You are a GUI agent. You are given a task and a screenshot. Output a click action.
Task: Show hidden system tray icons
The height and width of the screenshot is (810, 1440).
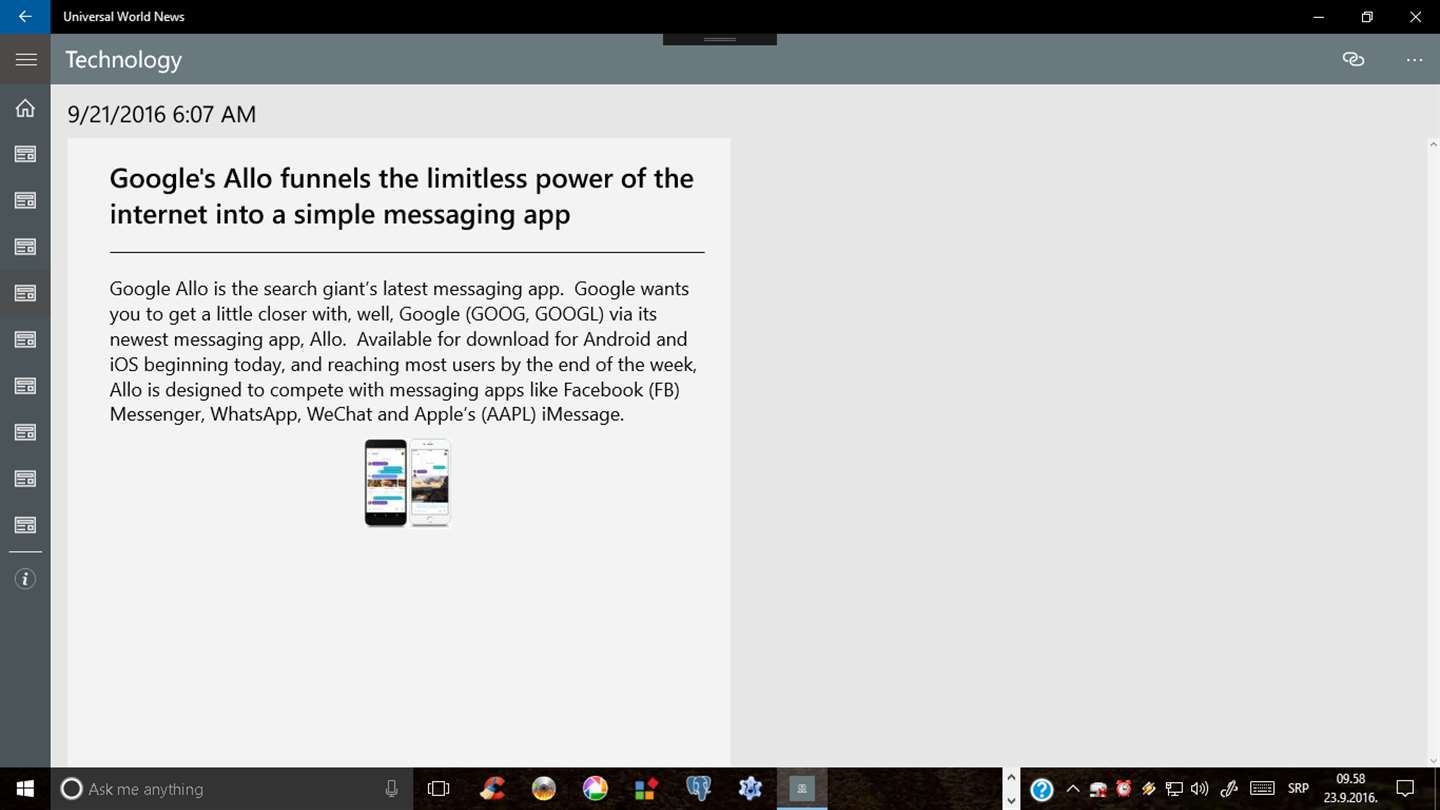point(1073,789)
